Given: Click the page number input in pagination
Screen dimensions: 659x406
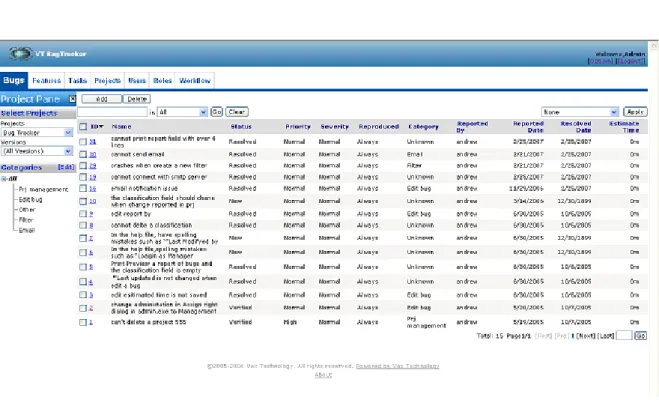Looking at the screenshot, I should click(x=624, y=335).
